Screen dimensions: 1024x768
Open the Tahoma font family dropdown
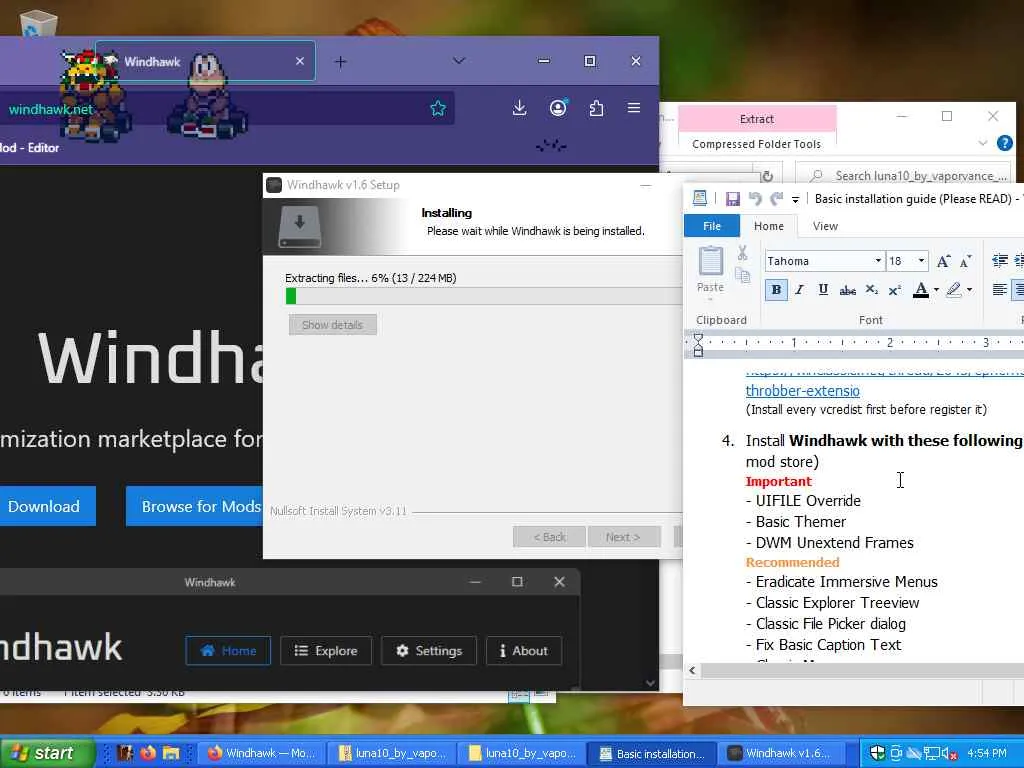(x=878, y=261)
